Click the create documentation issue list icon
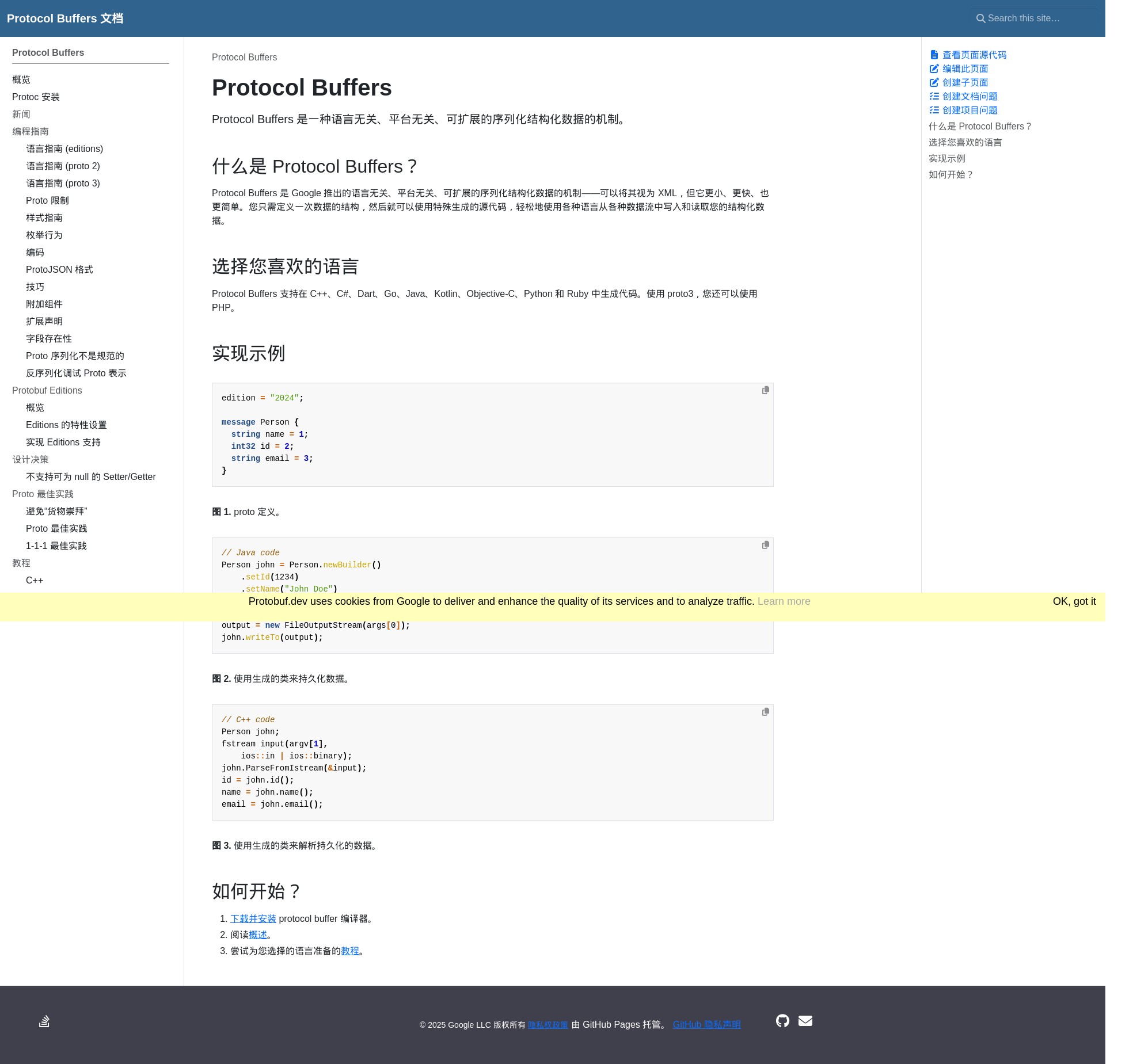Screen dimensions: 1133x1064 click(x=934, y=97)
